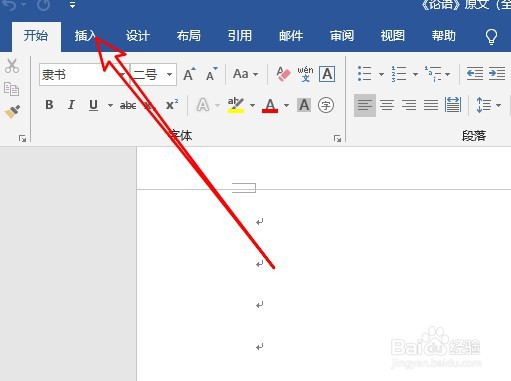Clear all formatting with eraser icon

283,74
